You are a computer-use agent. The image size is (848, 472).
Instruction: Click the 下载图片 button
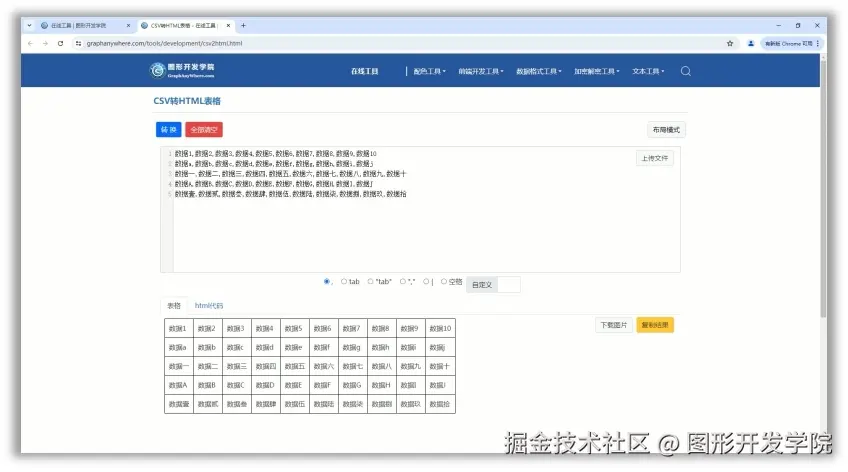[x=613, y=325]
